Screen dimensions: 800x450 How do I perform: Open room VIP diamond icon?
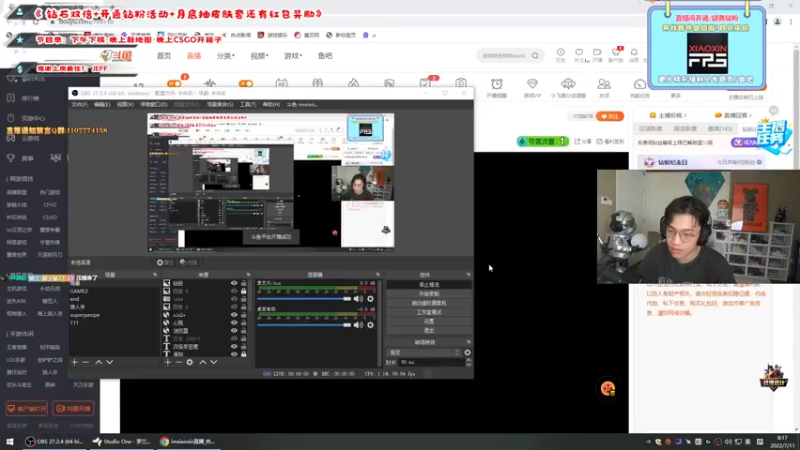point(532,84)
